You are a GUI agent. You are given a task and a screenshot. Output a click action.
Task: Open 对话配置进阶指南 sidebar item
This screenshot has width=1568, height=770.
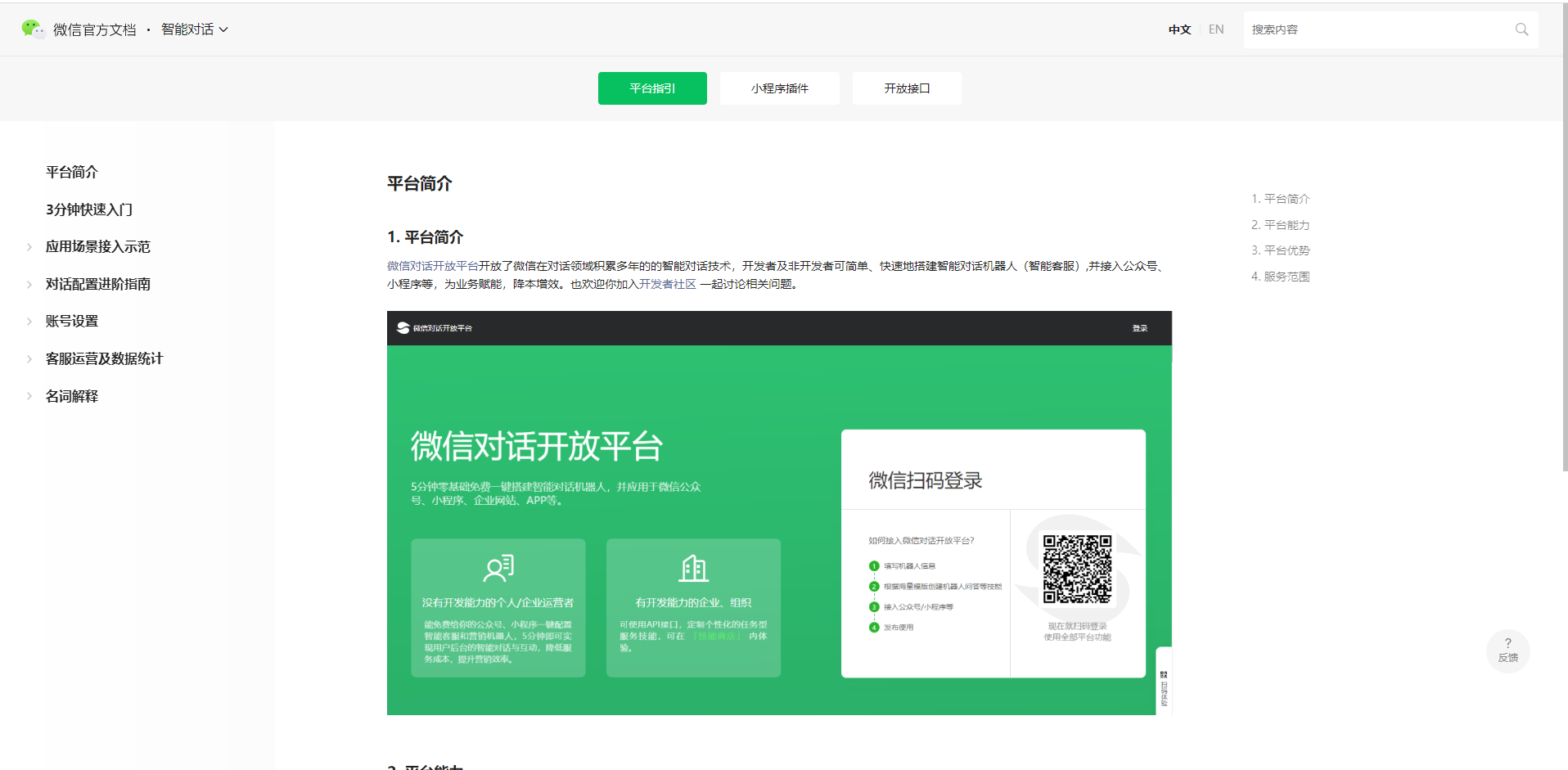pyautogui.click(x=98, y=284)
